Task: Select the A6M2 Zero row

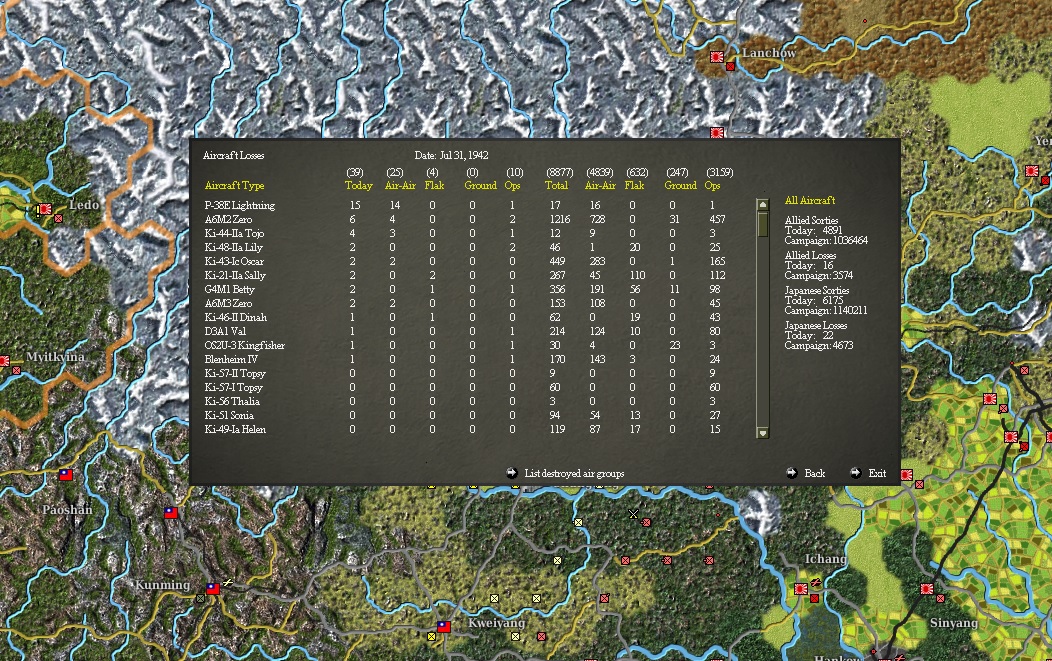Action: click(466, 219)
